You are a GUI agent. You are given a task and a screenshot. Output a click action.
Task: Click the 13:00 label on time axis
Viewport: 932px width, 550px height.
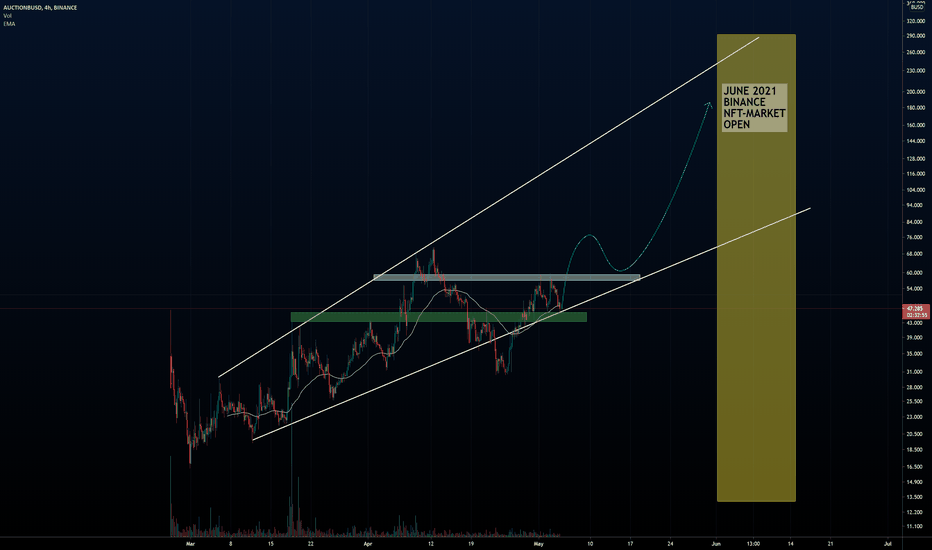coord(753,543)
